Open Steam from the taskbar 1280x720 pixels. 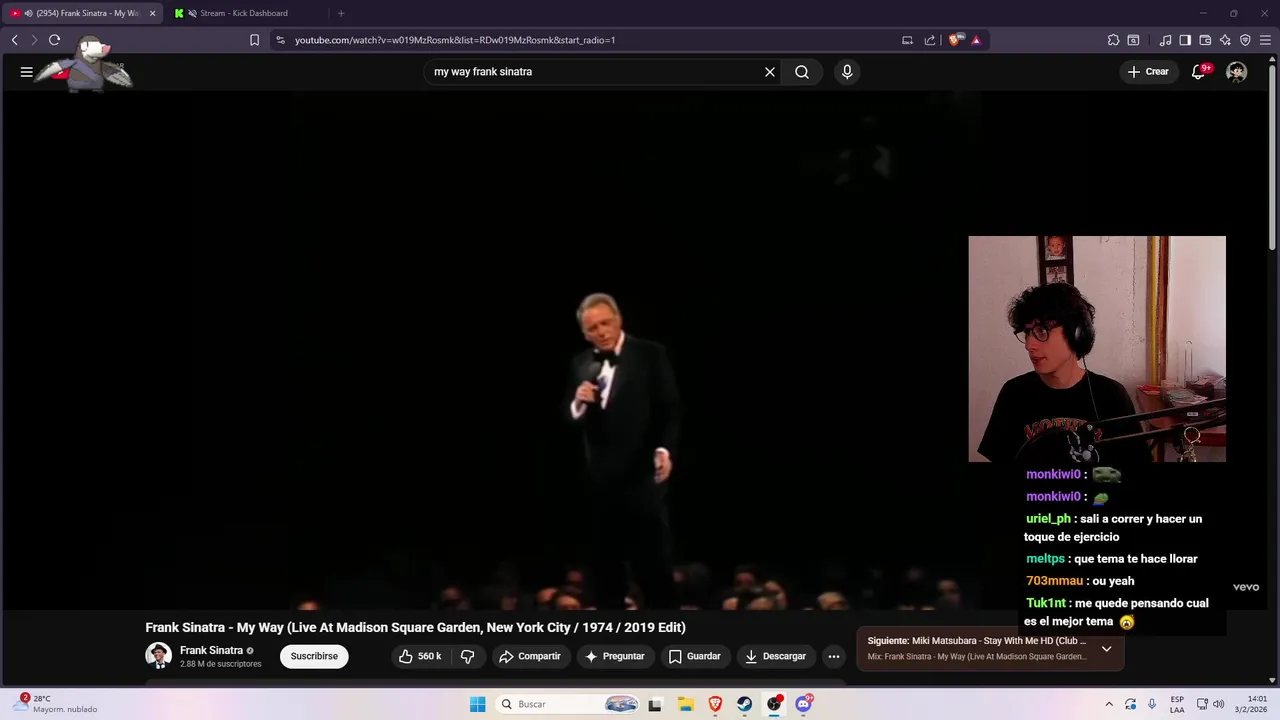745,704
